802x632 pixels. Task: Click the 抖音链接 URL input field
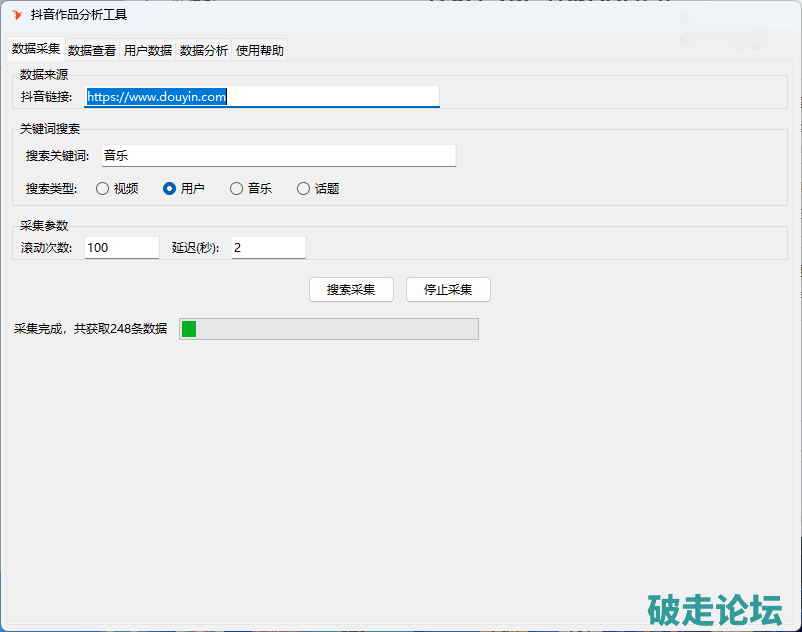coord(262,97)
